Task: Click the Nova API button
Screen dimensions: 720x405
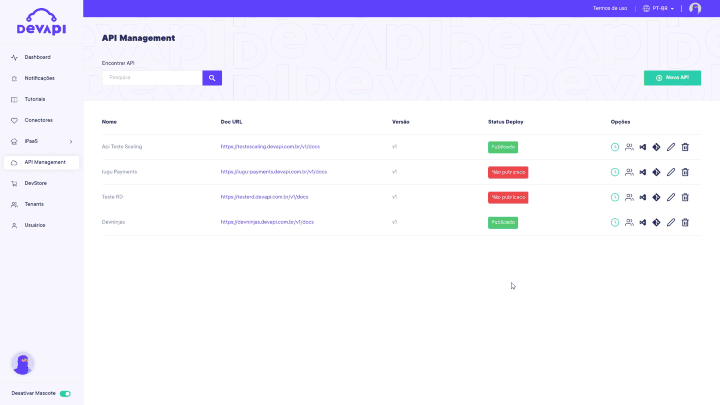Action: pos(672,78)
